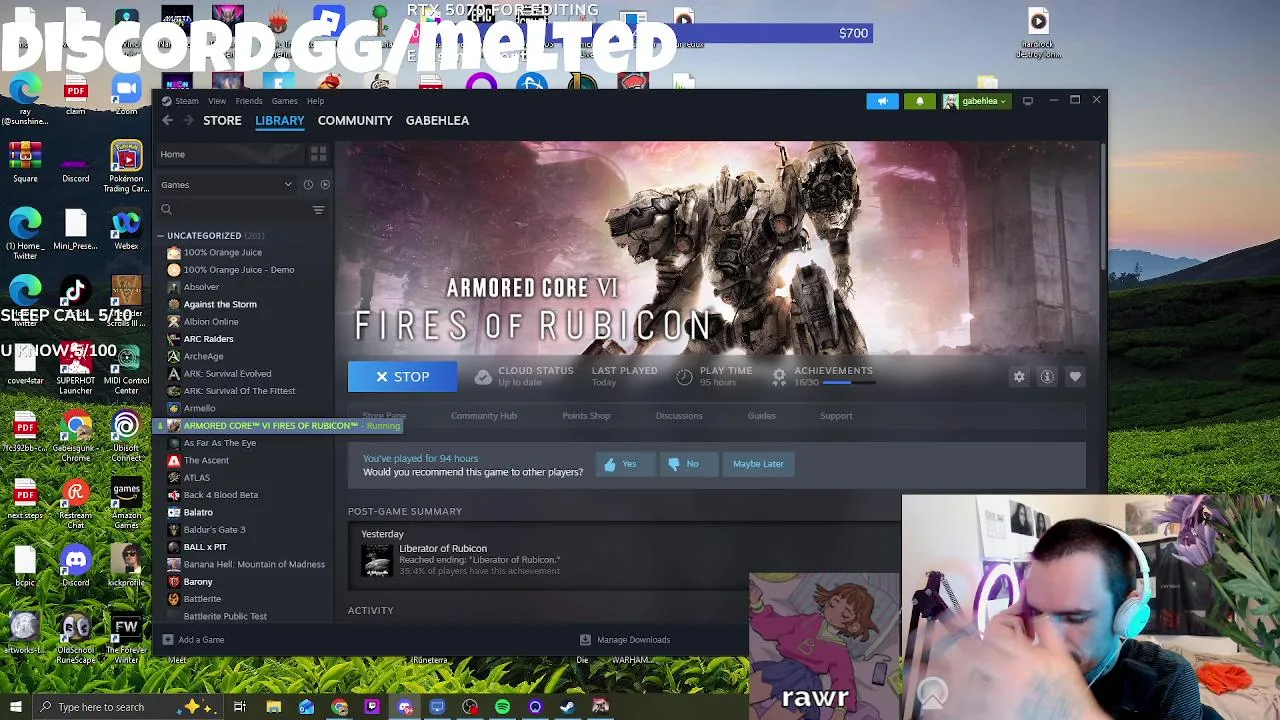Open Community Hub link
The width and height of the screenshot is (1280, 720).
484,416
